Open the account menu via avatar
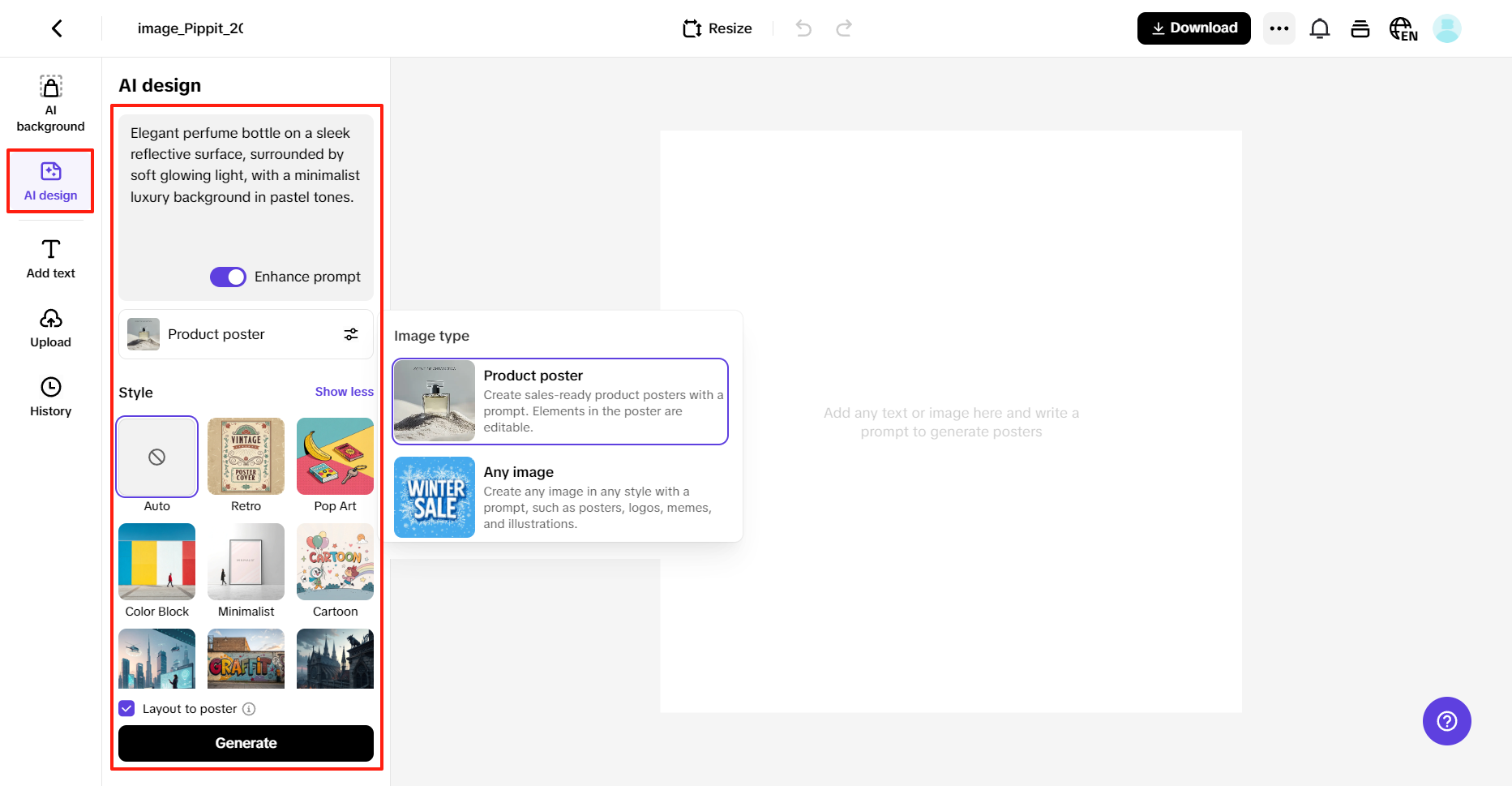The image size is (1512, 786). point(1447,28)
